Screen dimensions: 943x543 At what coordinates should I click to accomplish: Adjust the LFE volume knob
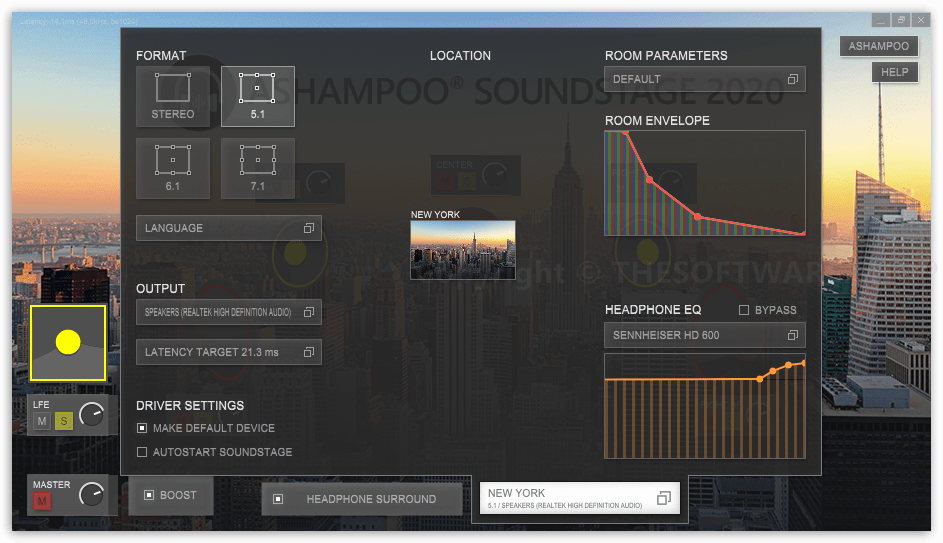91,414
